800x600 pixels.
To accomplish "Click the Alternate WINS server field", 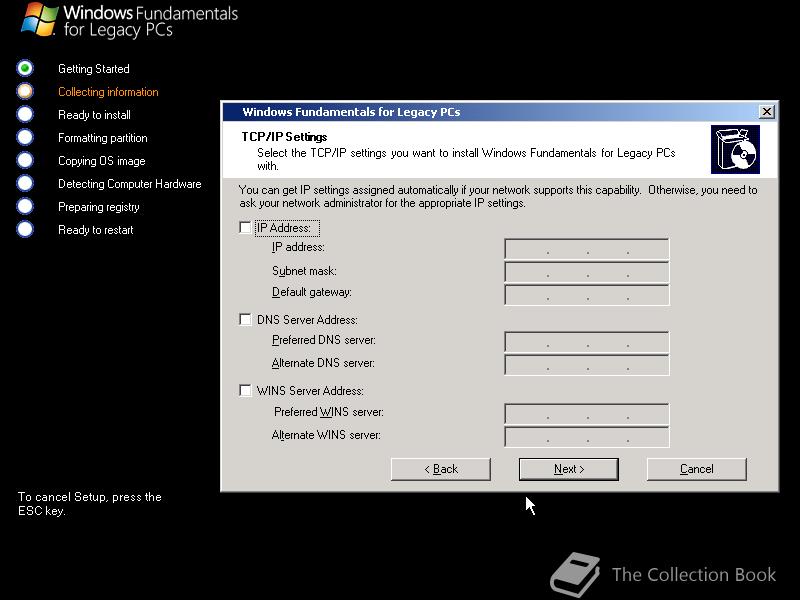I will [x=587, y=437].
